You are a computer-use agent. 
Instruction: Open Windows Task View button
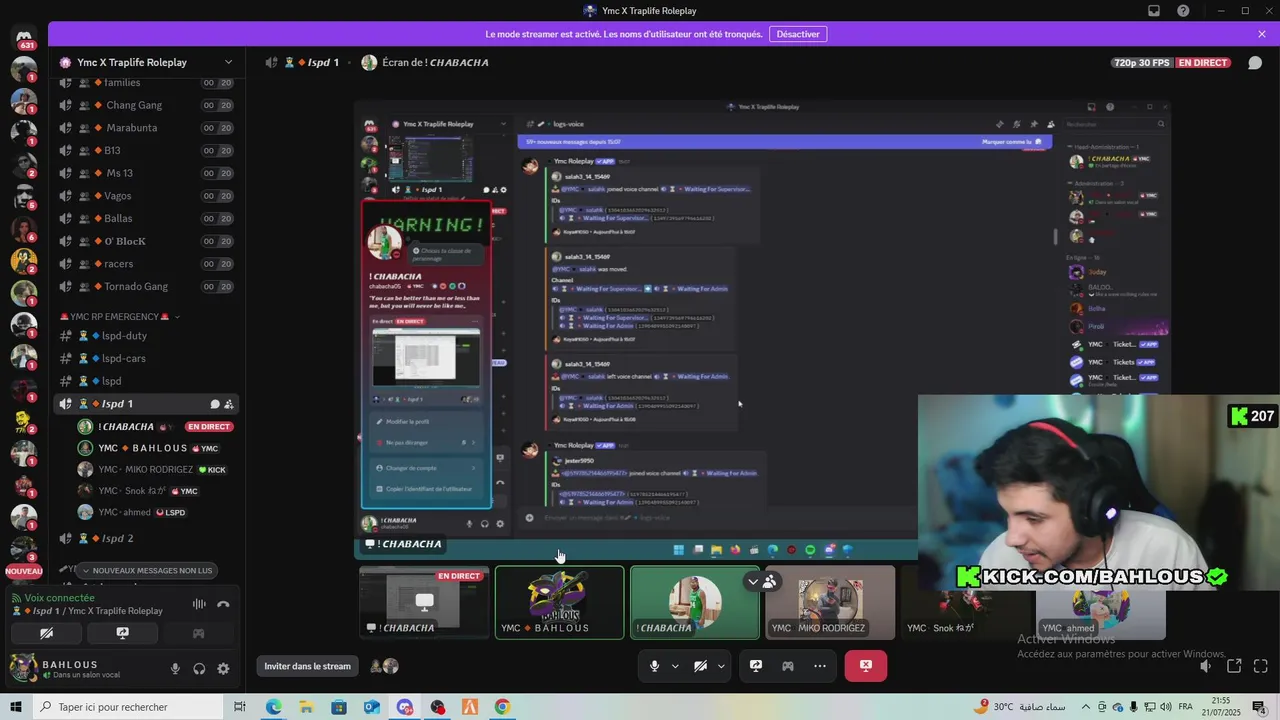pyautogui.click(x=240, y=707)
